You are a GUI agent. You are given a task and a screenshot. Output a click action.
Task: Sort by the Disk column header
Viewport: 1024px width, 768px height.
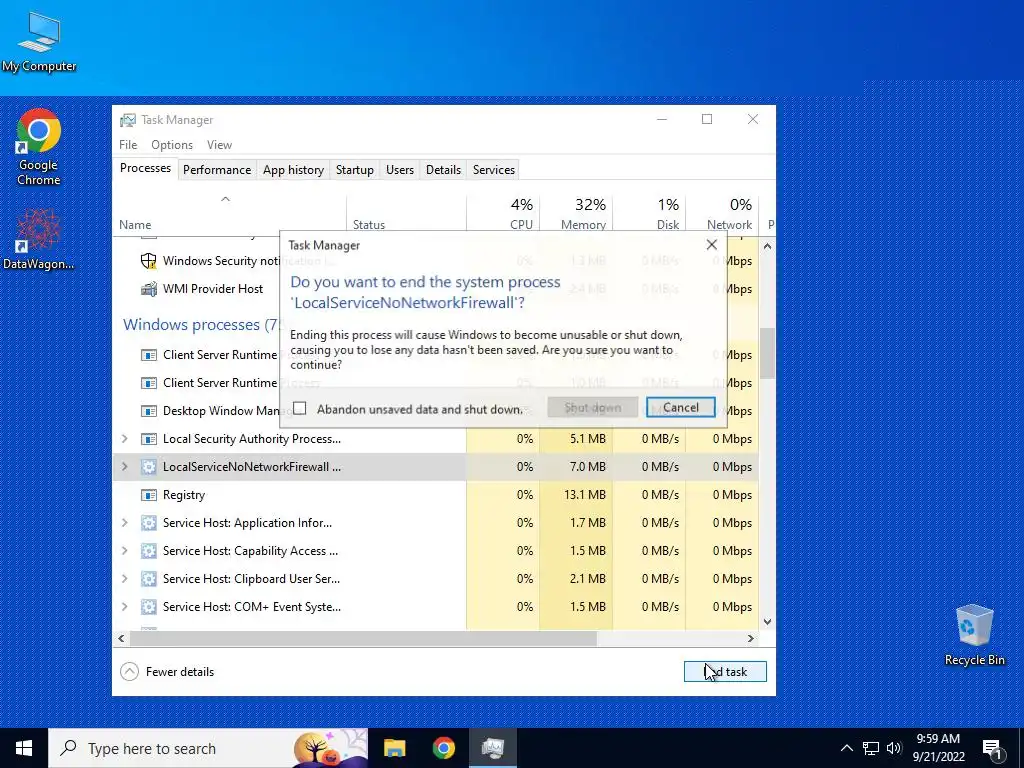click(x=649, y=214)
